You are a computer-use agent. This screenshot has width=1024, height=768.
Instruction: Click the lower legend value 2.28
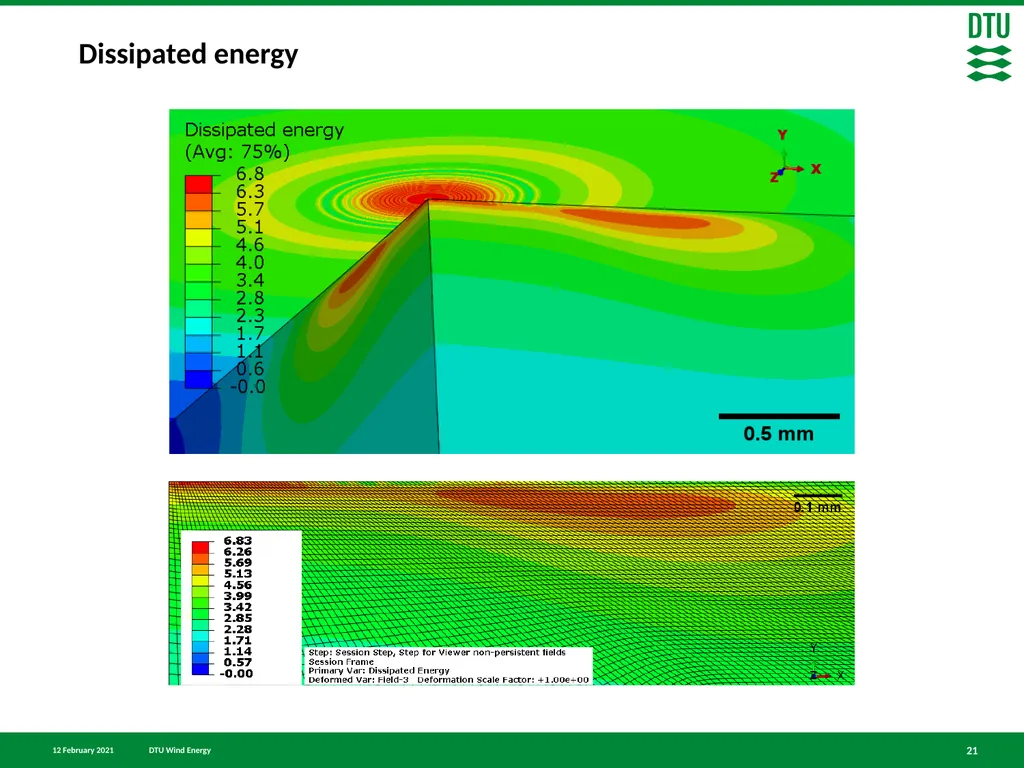(x=238, y=630)
